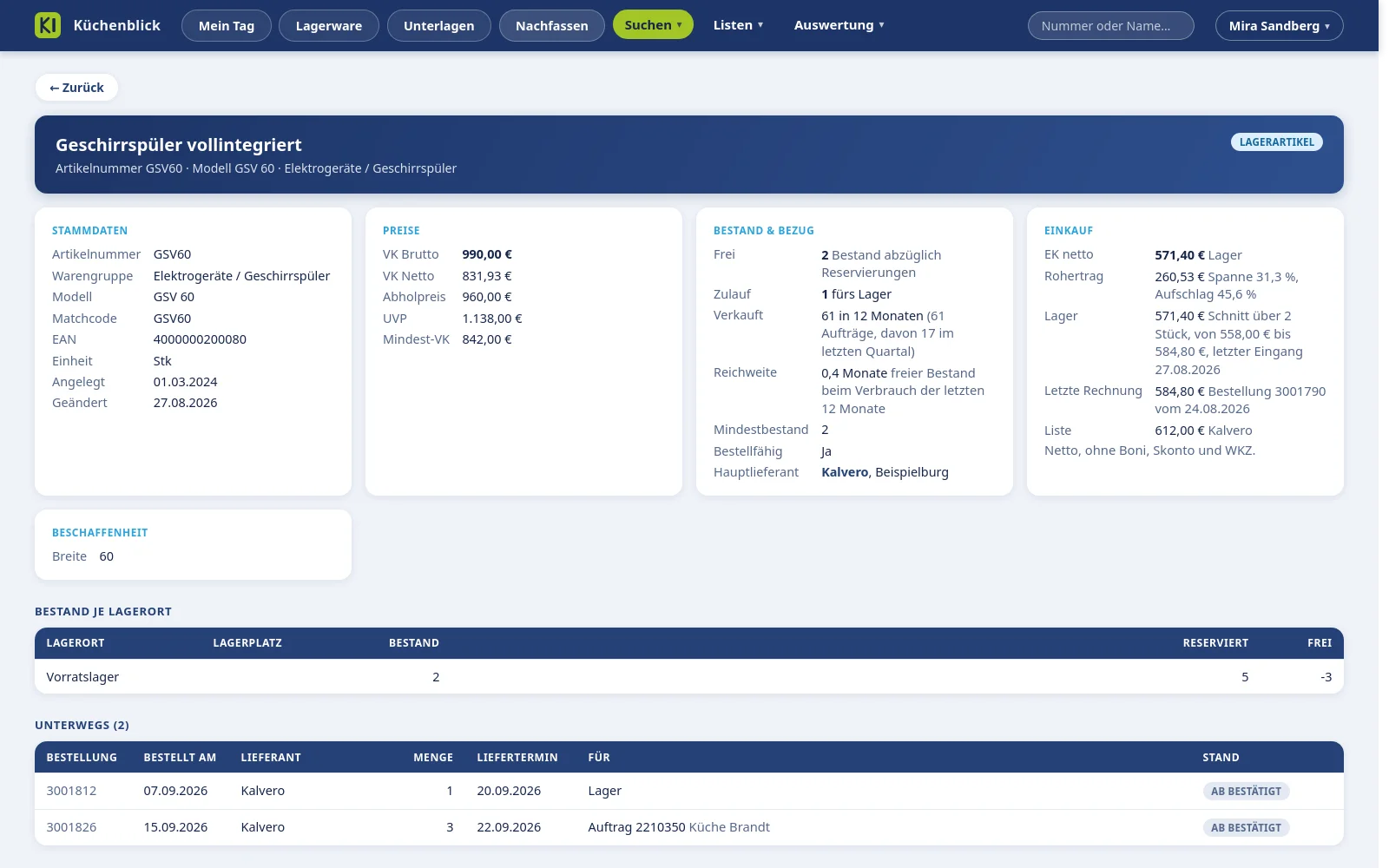Open order 3001812
Viewport: 1389px width, 868px height.
pos(71,791)
